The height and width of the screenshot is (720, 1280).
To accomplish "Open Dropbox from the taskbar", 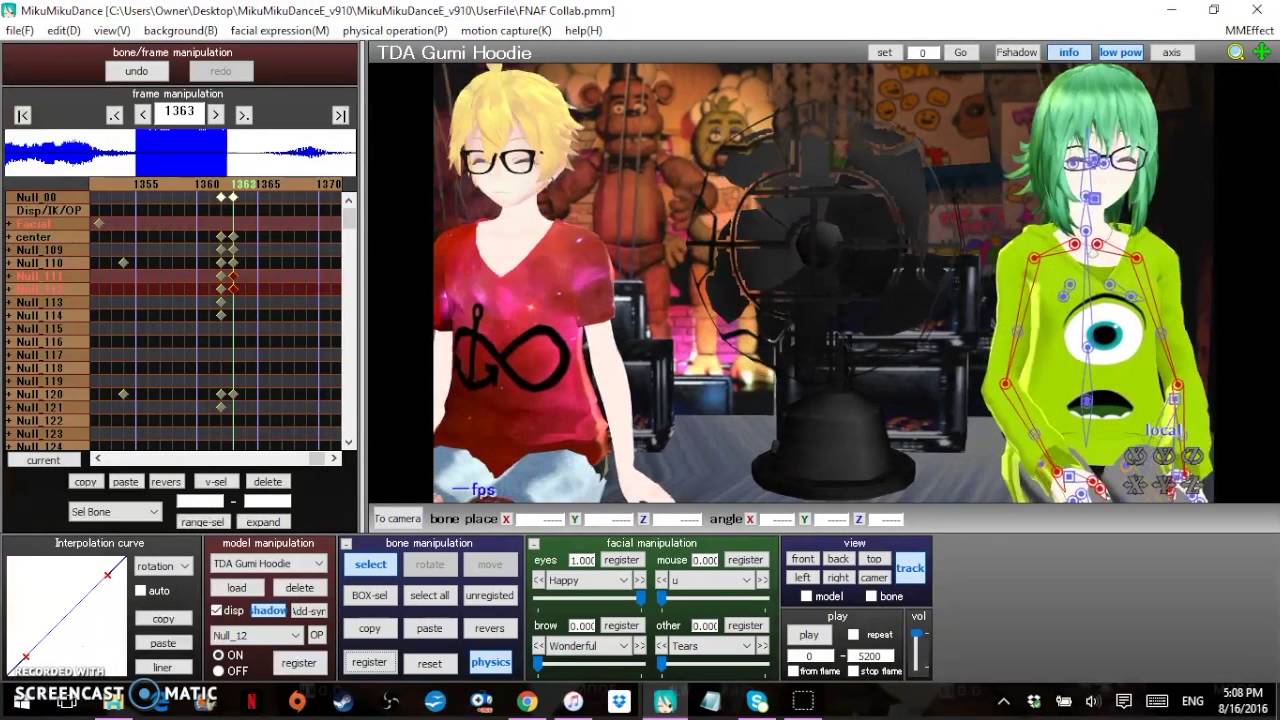I will 619,701.
